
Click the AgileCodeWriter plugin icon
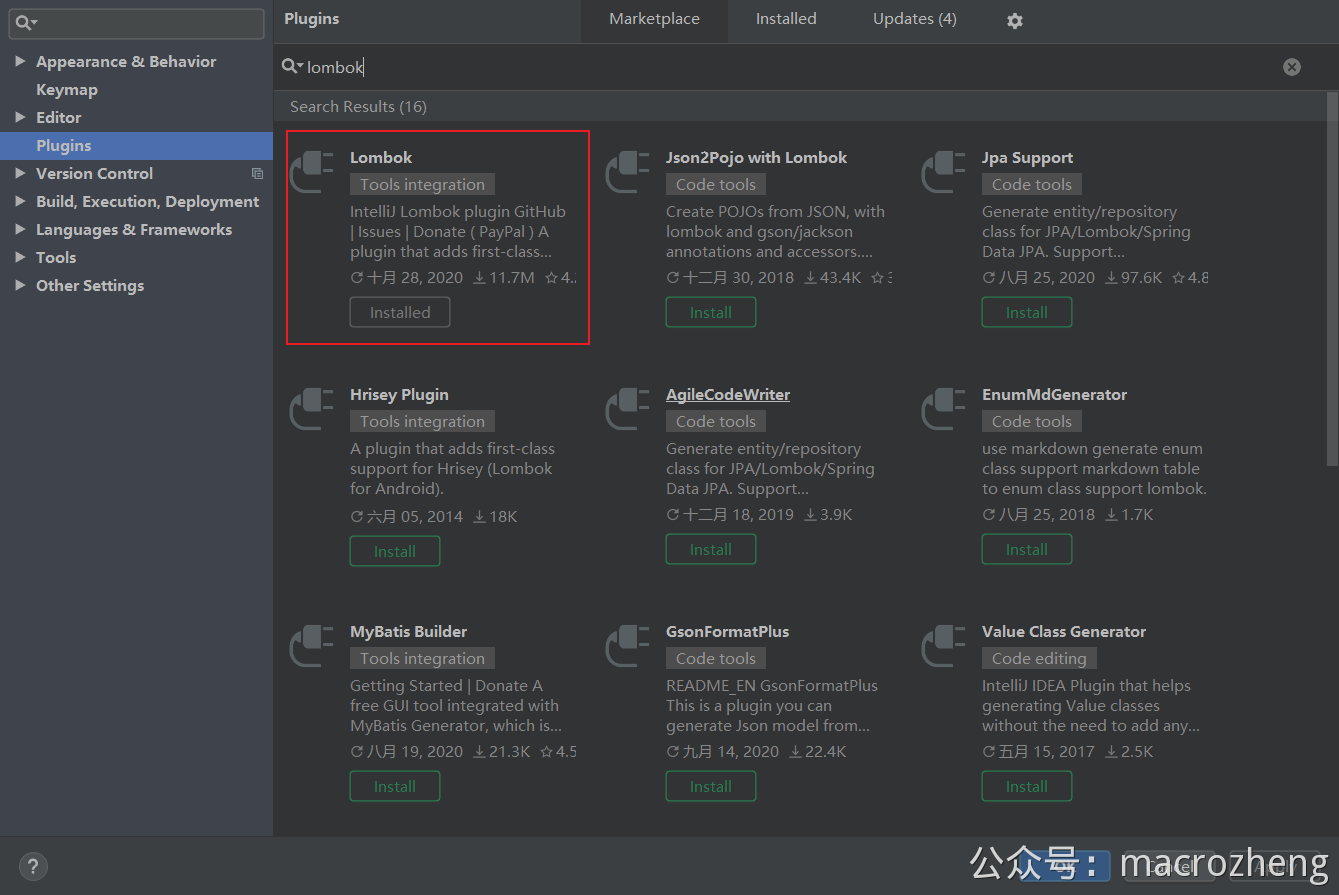pyautogui.click(x=627, y=408)
